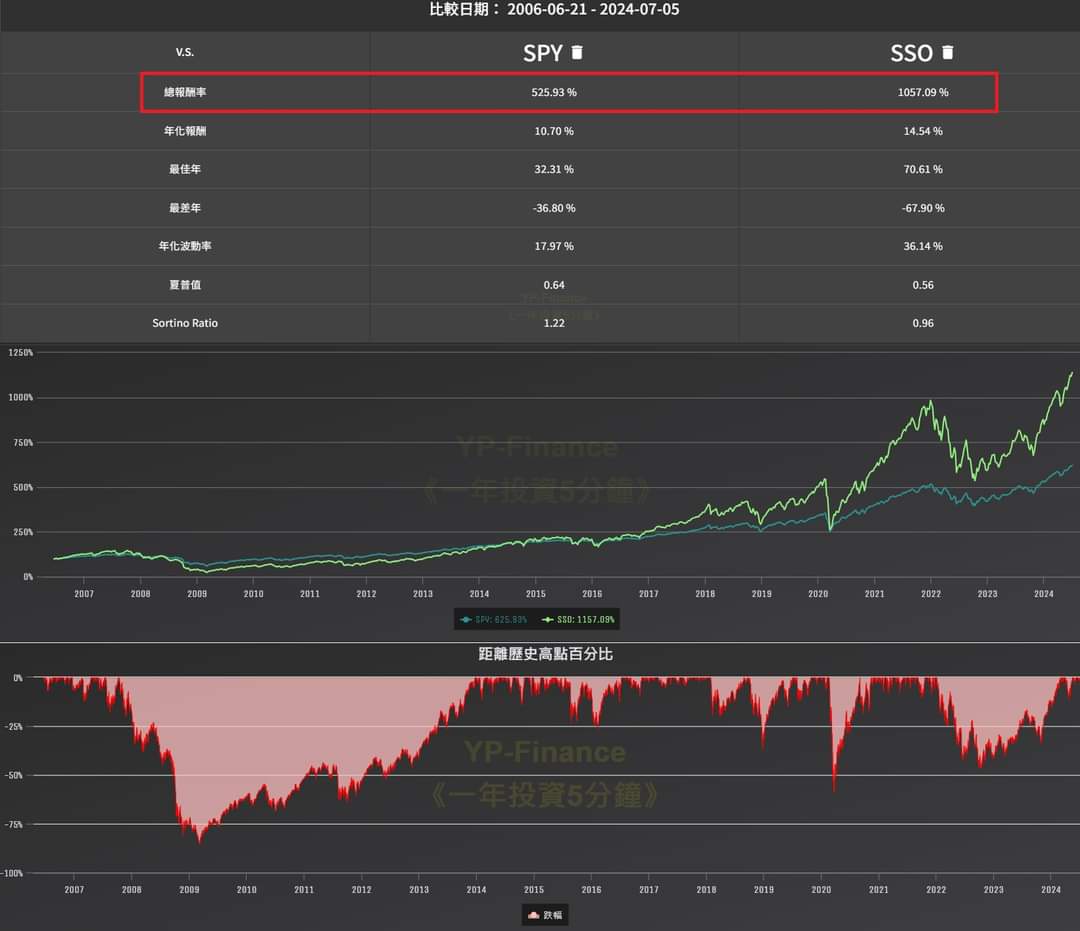The image size is (1080, 931).
Task: Toggle the 跌幅 drawdown legend entry
Action: click(x=545, y=915)
